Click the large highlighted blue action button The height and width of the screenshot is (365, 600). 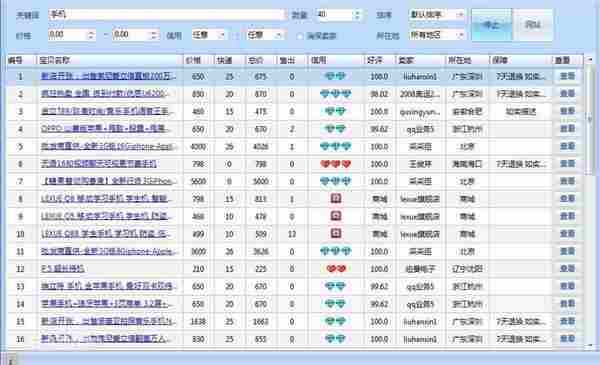pyautogui.click(x=492, y=25)
